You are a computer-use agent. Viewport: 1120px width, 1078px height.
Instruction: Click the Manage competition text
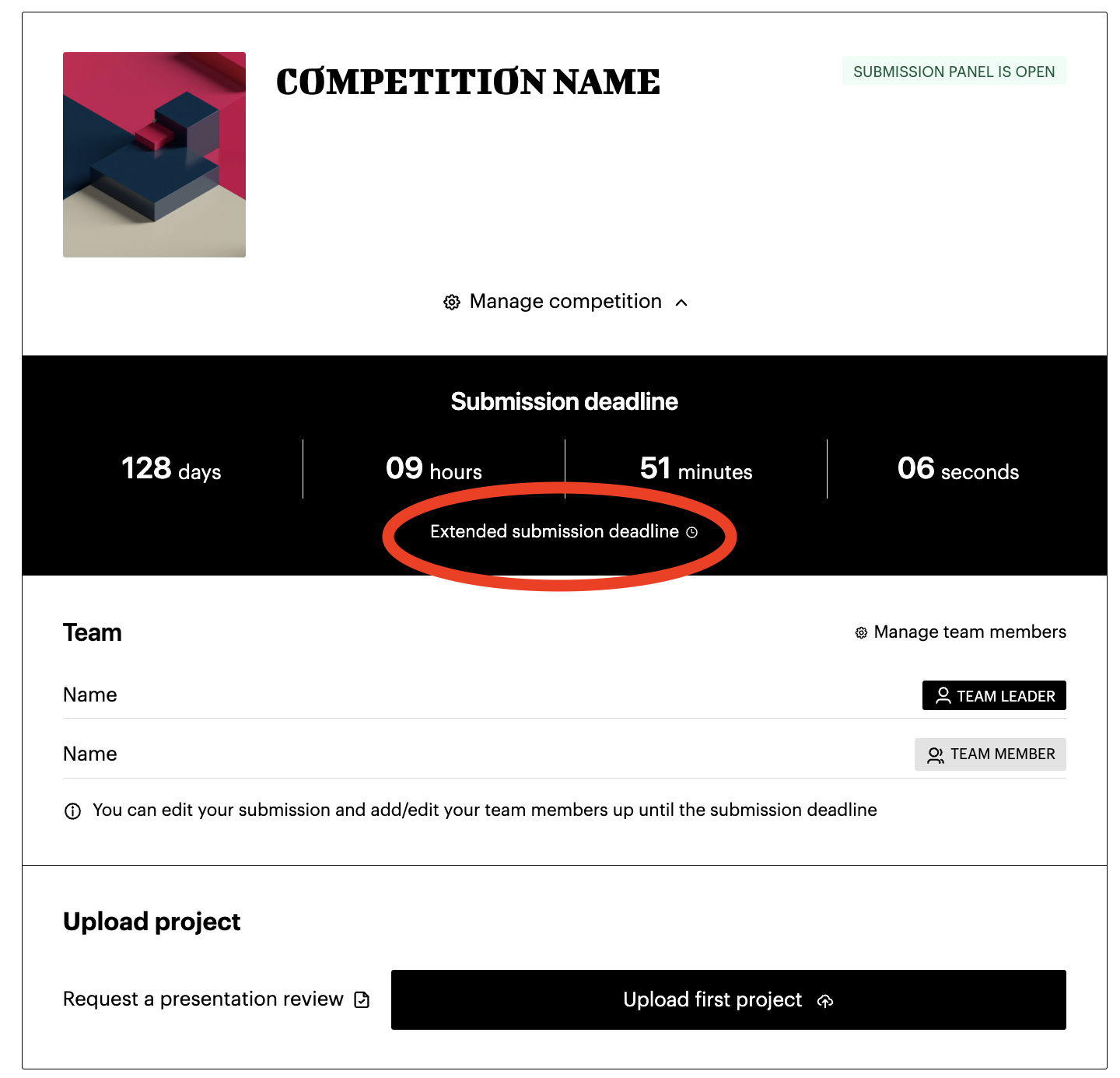[565, 302]
